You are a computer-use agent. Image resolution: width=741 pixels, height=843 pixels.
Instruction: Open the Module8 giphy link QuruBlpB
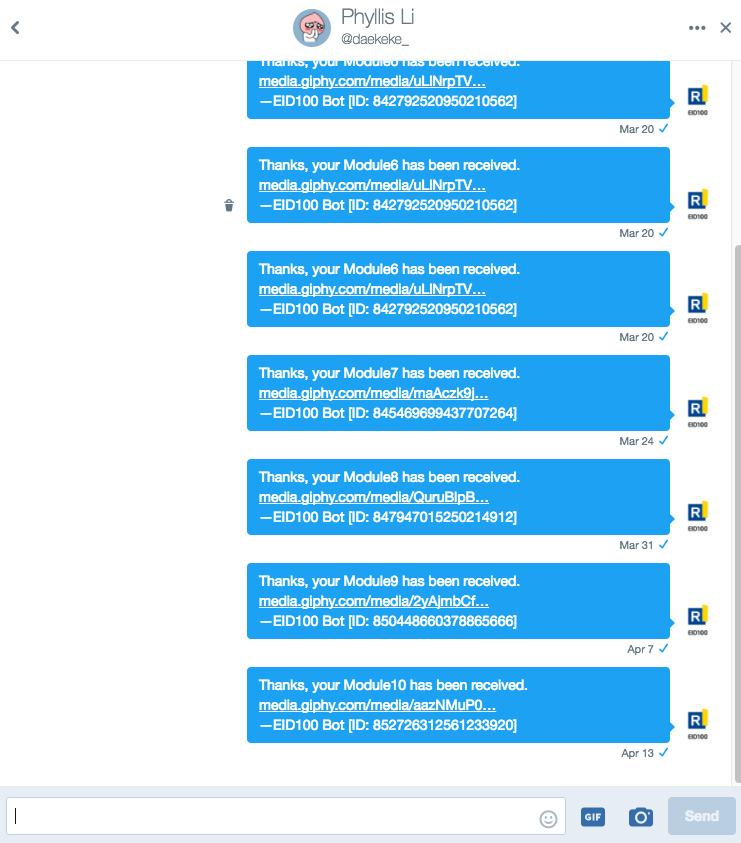click(x=374, y=497)
